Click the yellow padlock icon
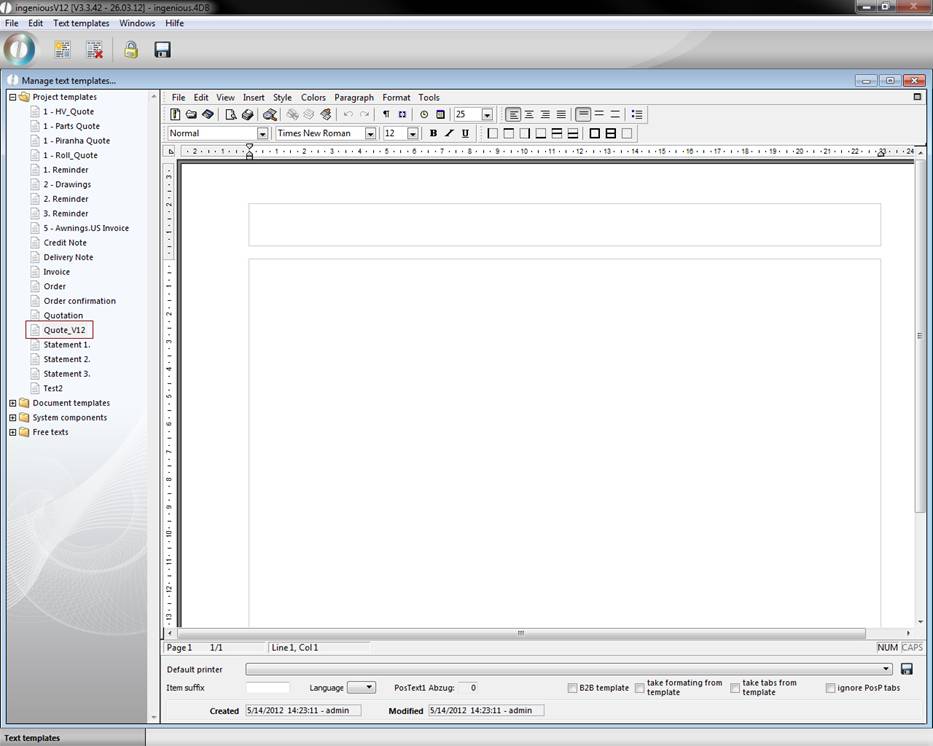This screenshot has height=746, width=933. coord(130,49)
